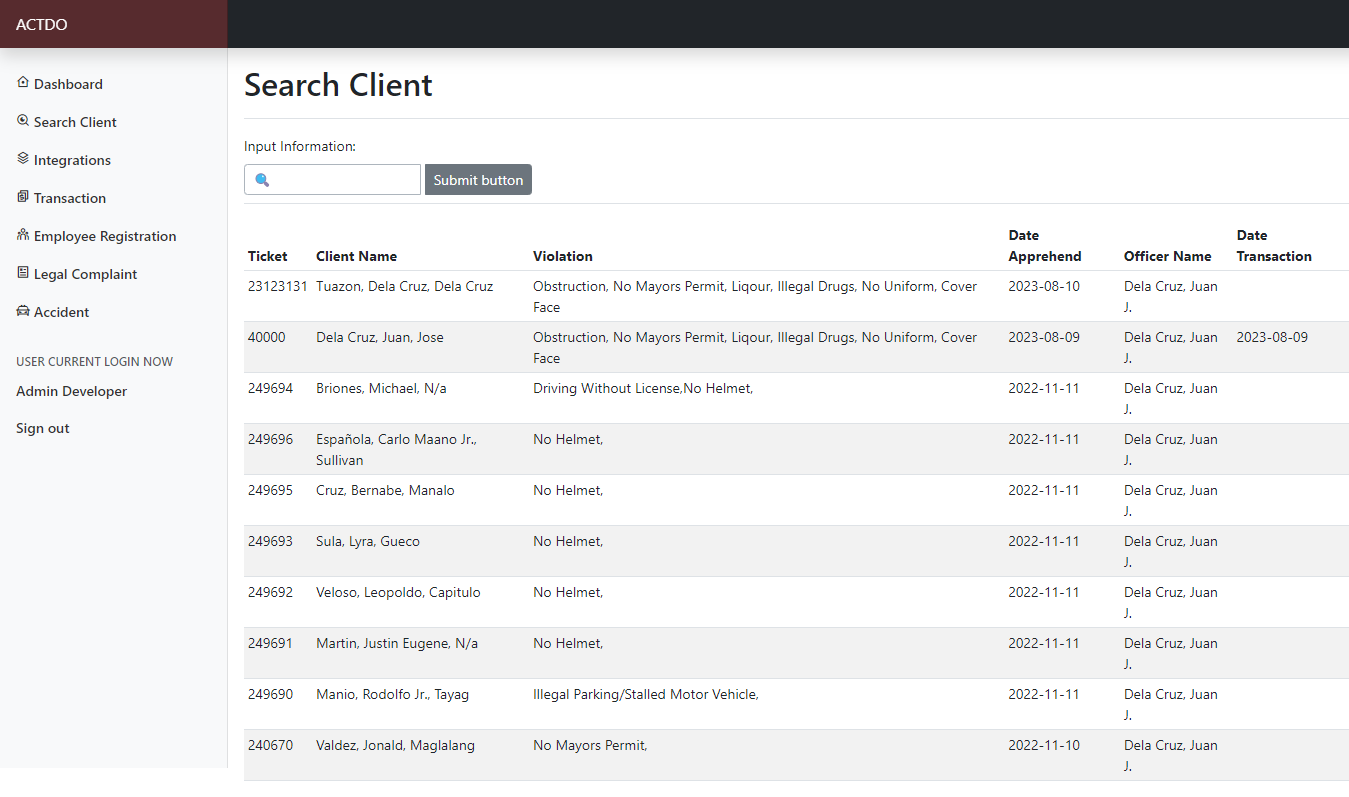Select the row for ticket 23123131

click(x=277, y=286)
